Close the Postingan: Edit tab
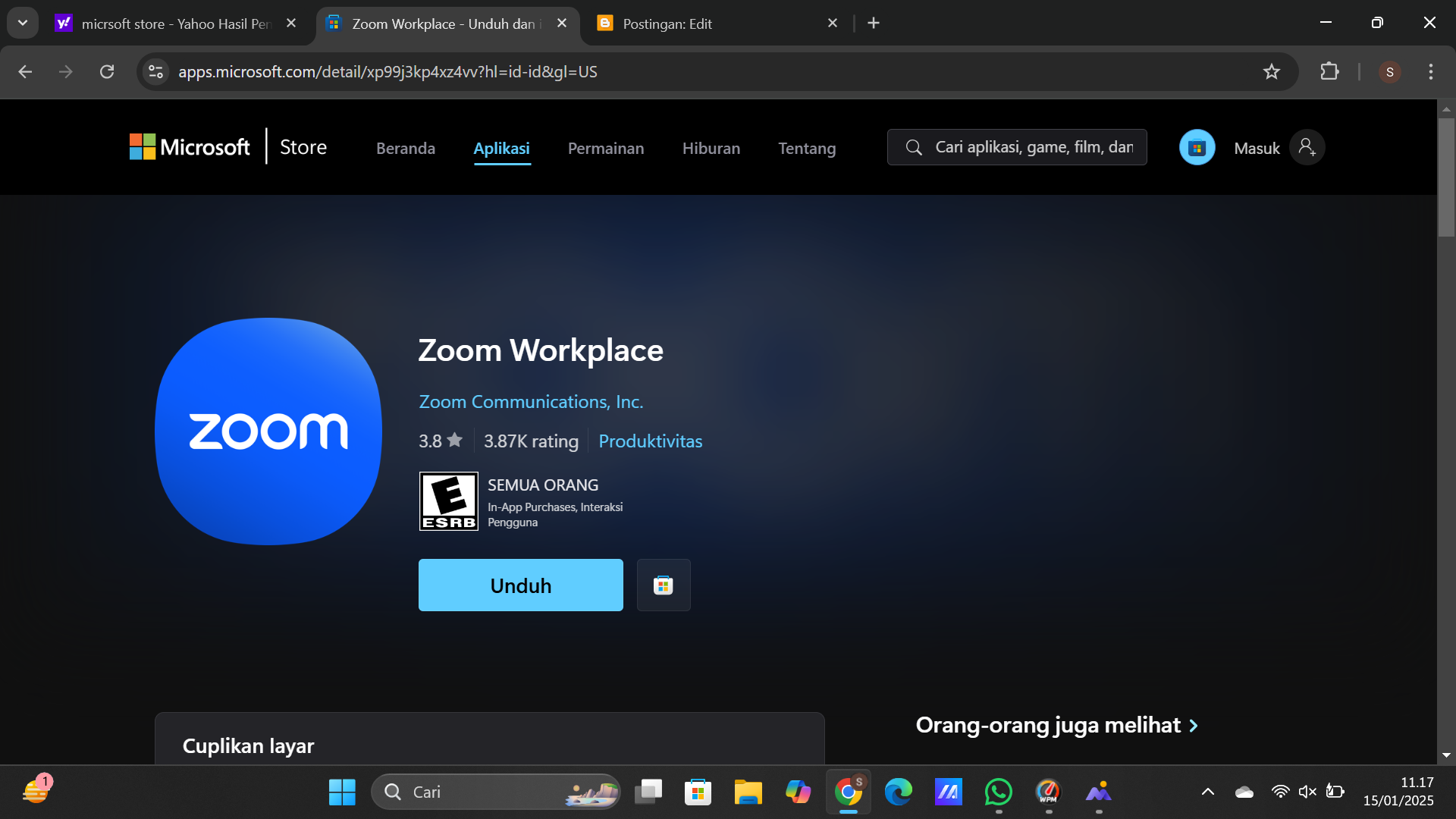Screen dimensions: 1456x819 click(833, 24)
